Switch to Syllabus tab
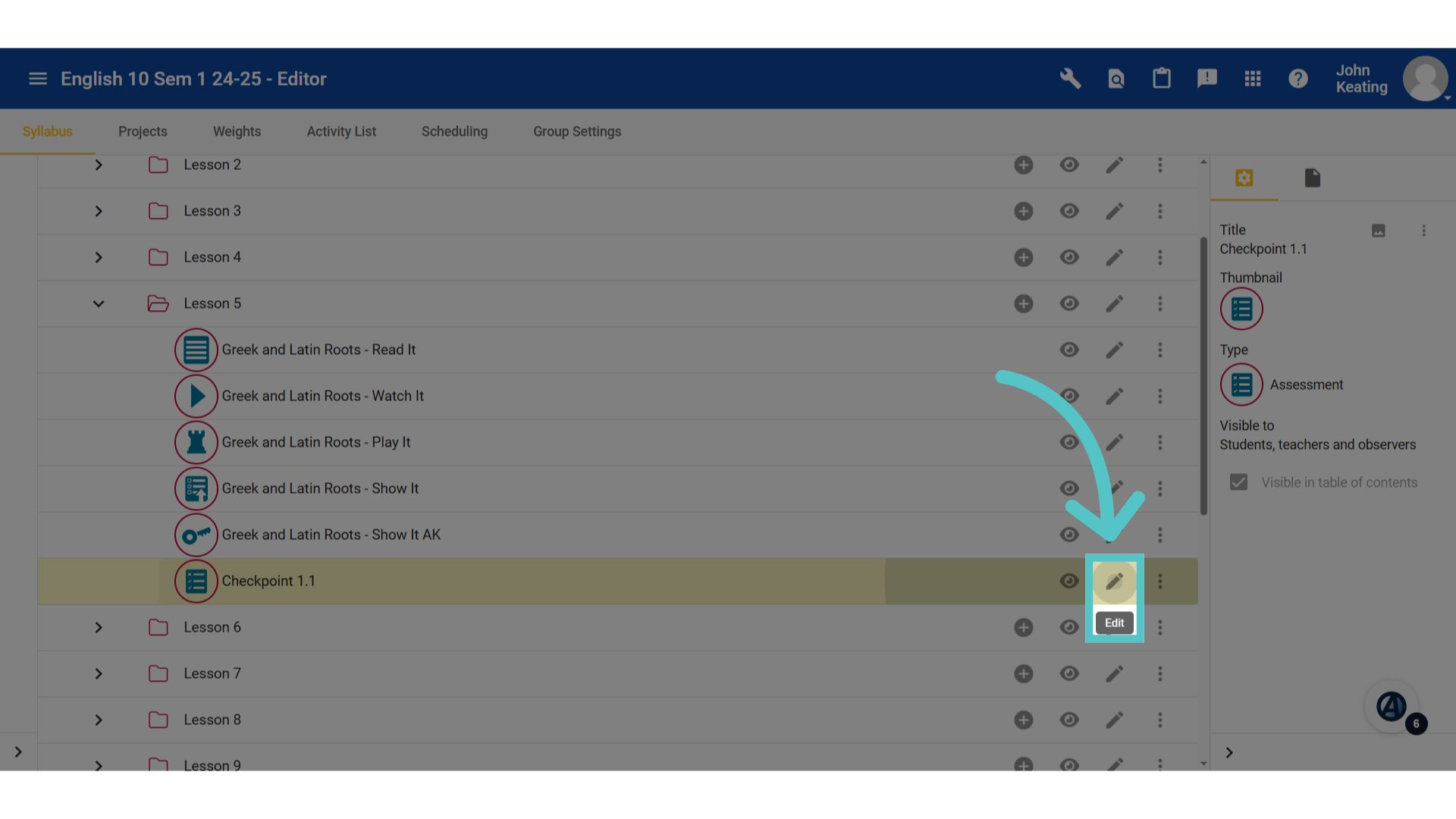The width and height of the screenshot is (1456, 819). pyautogui.click(x=48, y=131)
